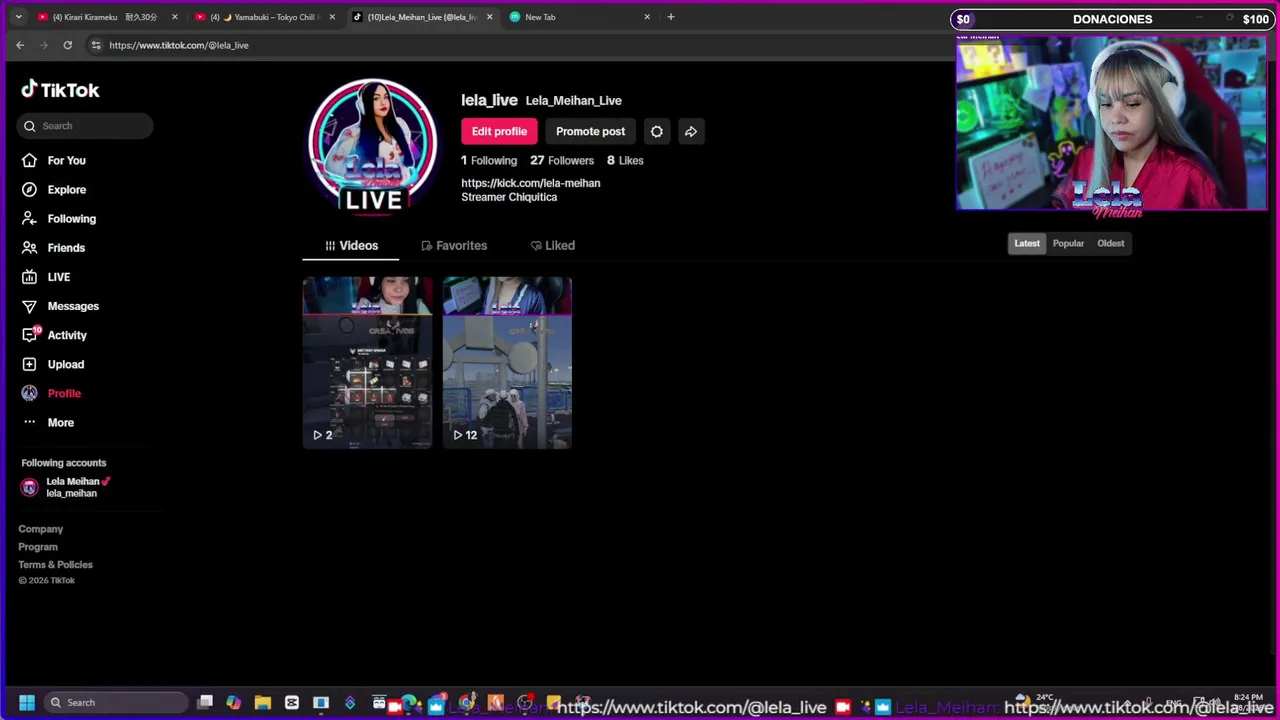Screen dimensions: 1280x720
Task: Open the Following count
Action: coord(489,160)
